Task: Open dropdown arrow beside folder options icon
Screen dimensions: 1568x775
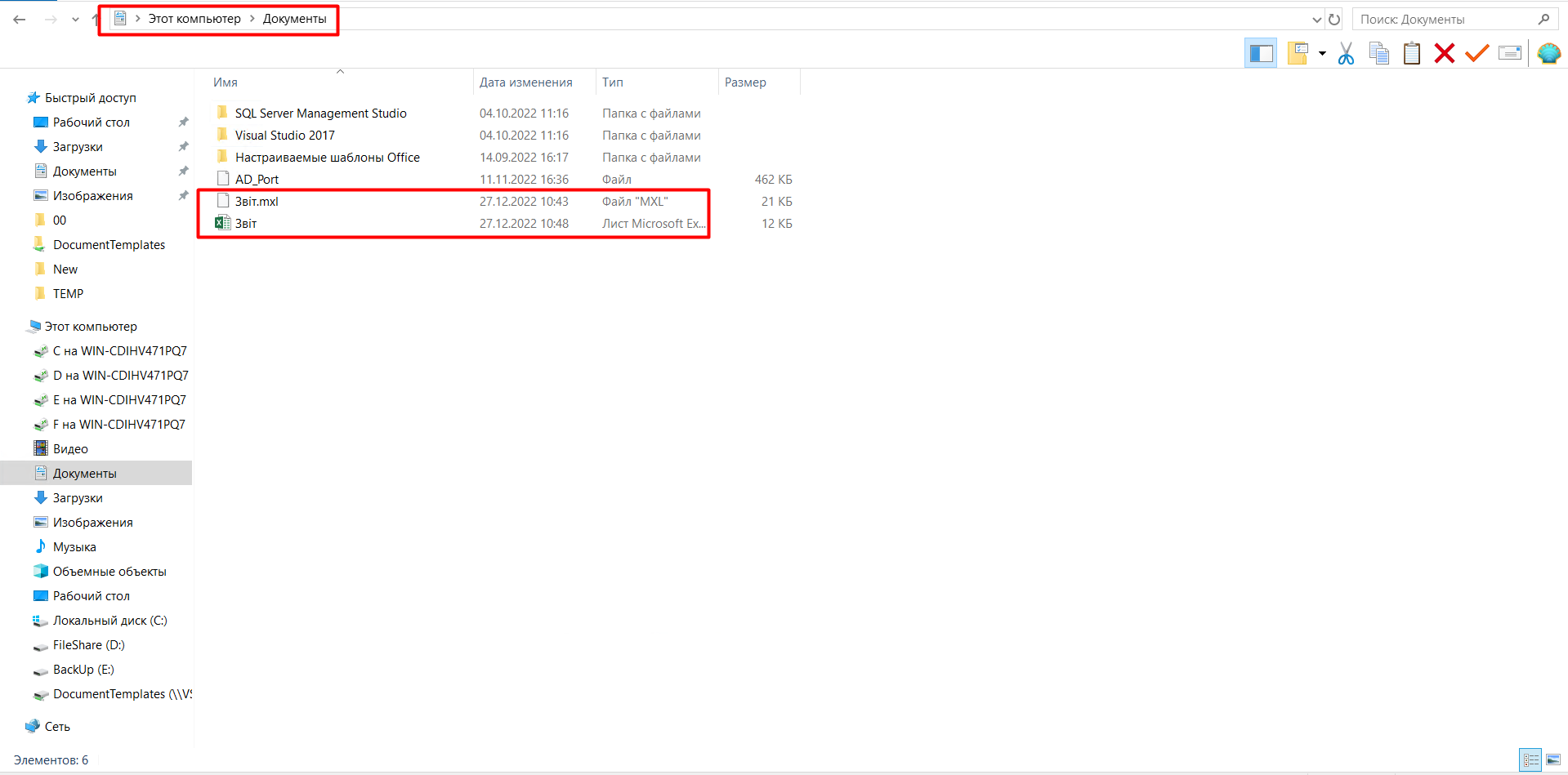Action: coord(1322,54)
